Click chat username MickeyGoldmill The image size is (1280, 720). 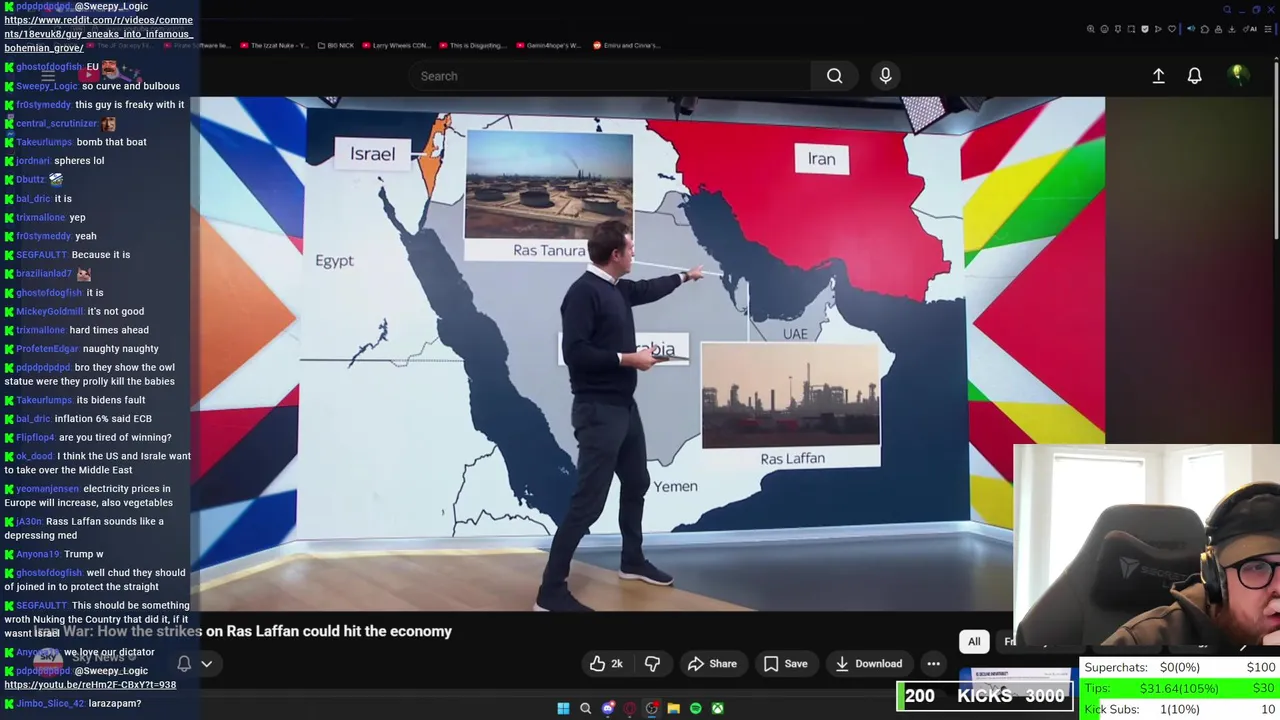(49, 312)
